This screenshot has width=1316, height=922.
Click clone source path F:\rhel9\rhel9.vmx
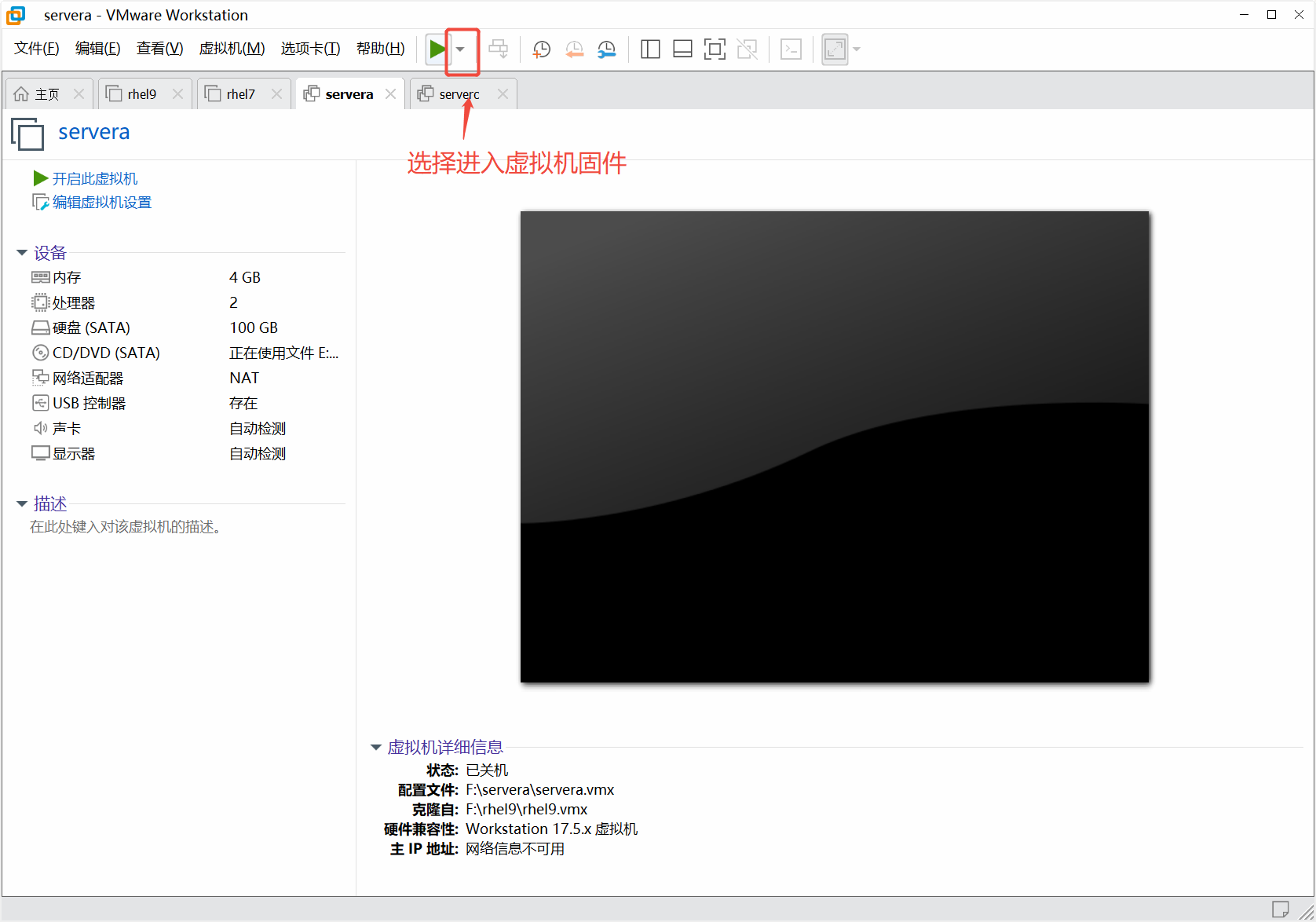click(x=527, y=810)
